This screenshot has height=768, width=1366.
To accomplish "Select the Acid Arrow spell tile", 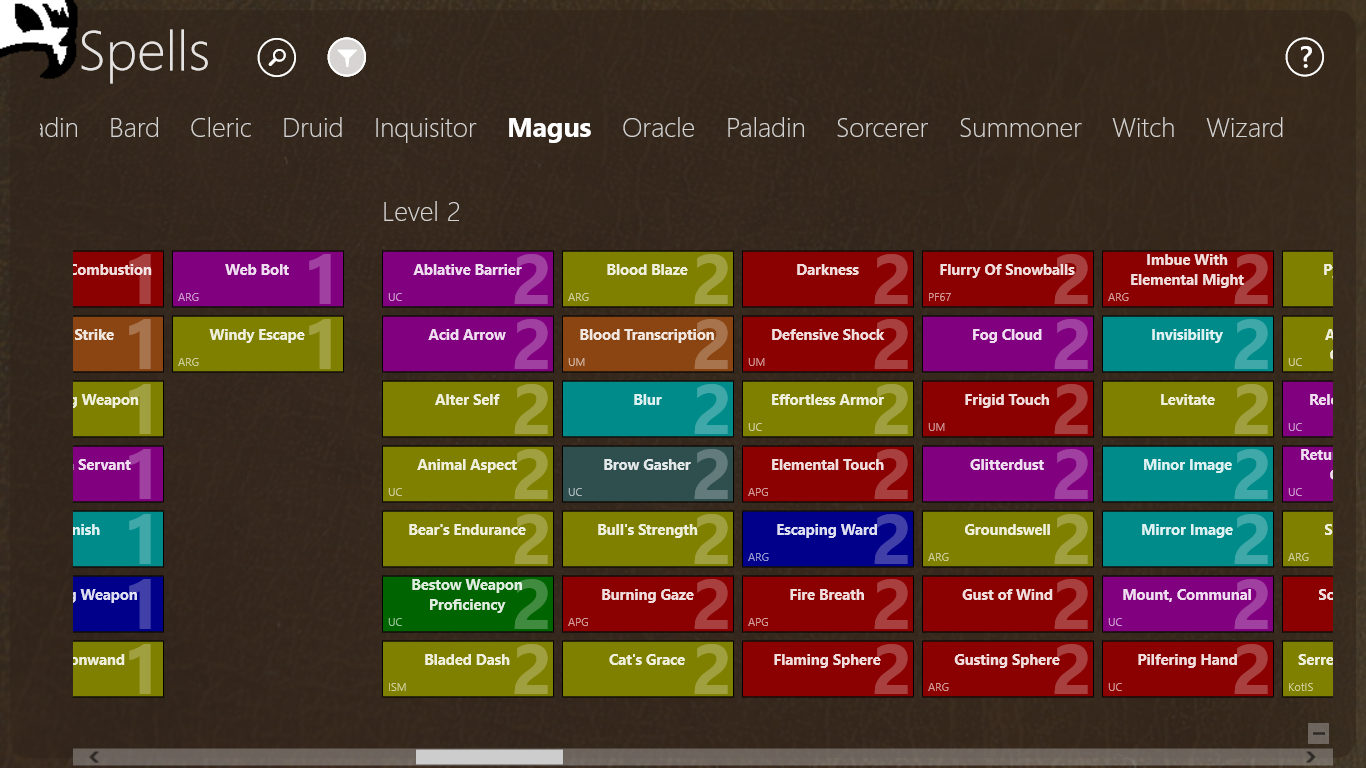I will tap(468, 344).
